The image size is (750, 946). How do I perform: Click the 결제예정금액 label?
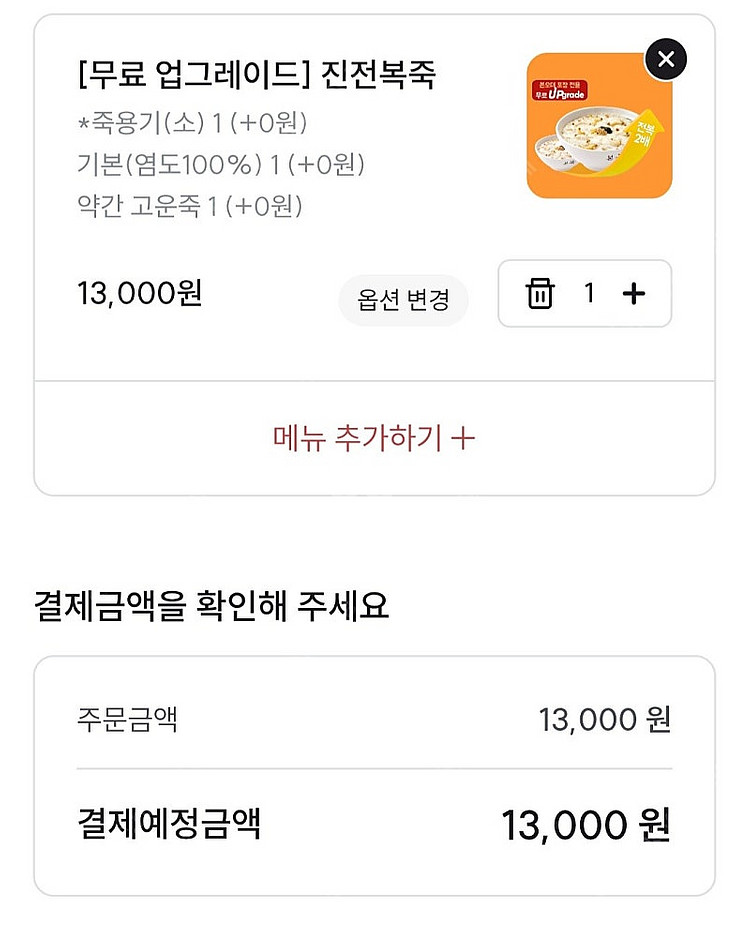point(169,824)
